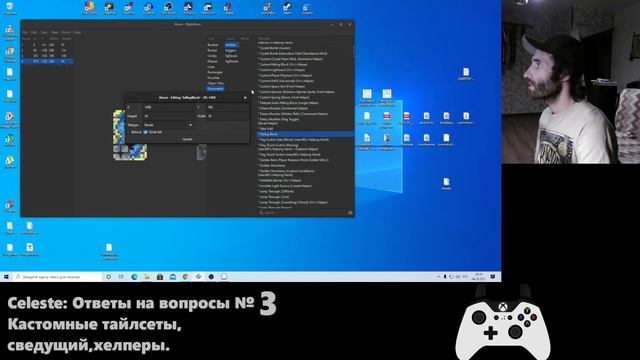The width and height of the screenshot is (640, 360).
Task: Open the Room menu in Ahorn
Action: tap(65, 32)
